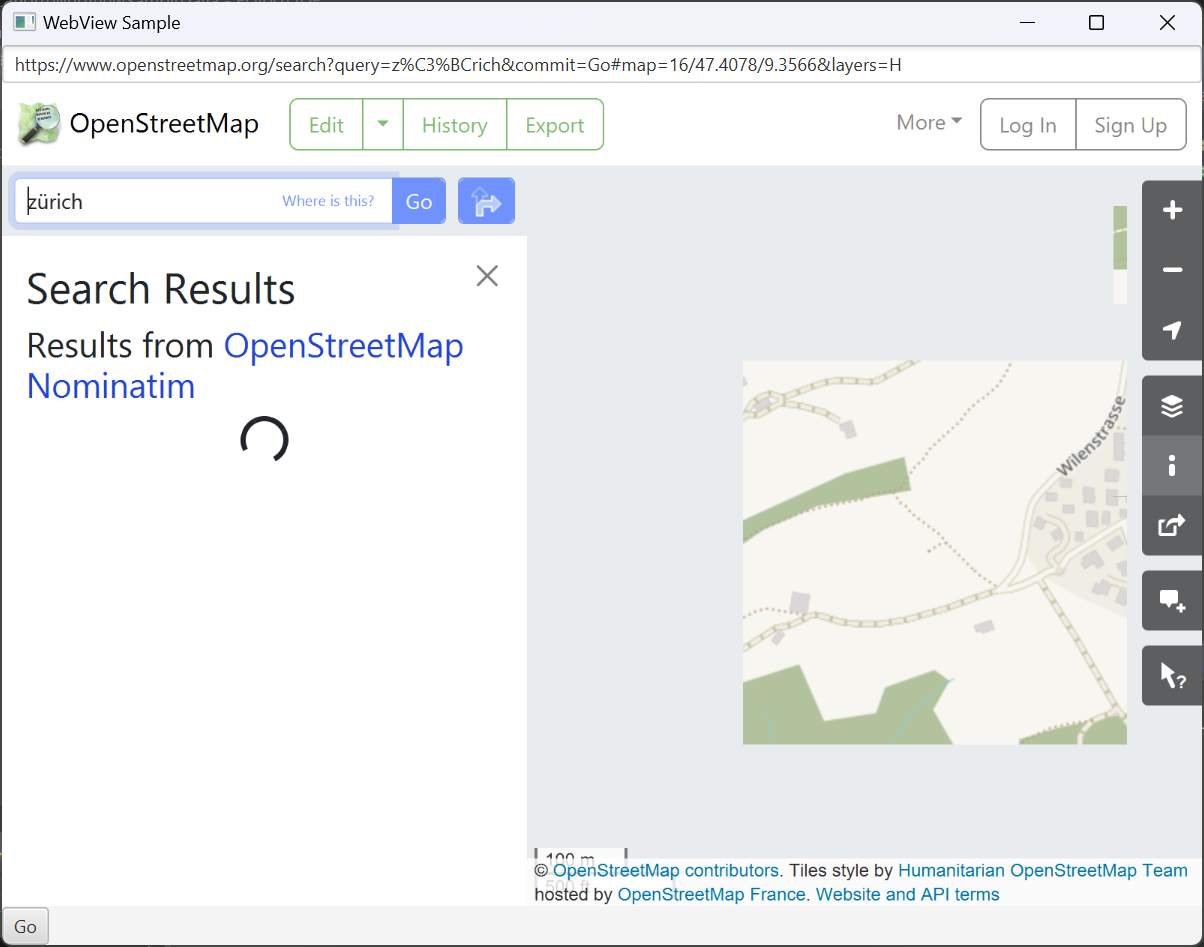The height and width of the screenshot is (947, 1204).
Task: Click the directions arrow button
Action: tap(486, 202)
